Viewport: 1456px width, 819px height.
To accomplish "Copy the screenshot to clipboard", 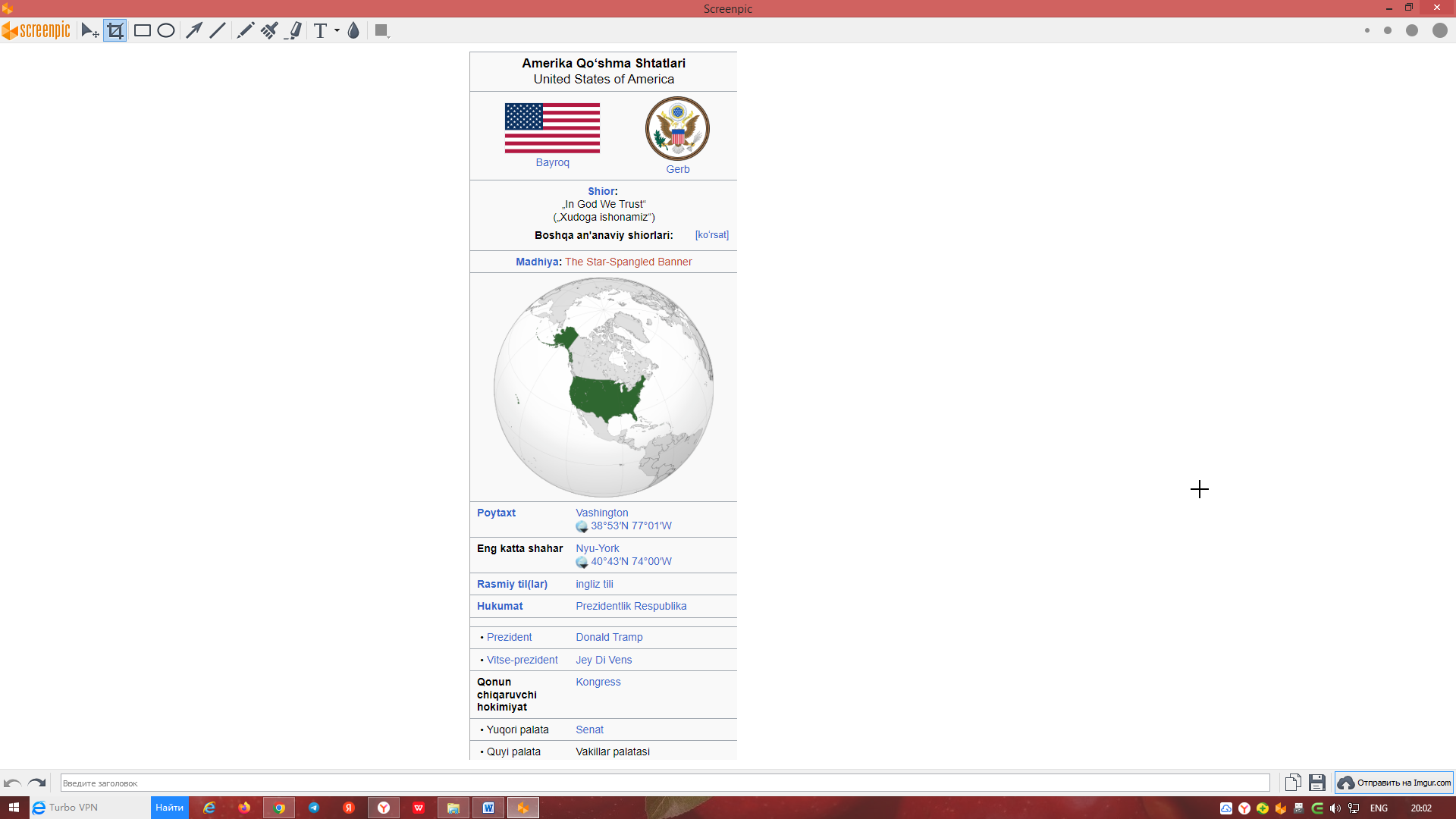I will pyautogui.click(x=1293, y=783).
